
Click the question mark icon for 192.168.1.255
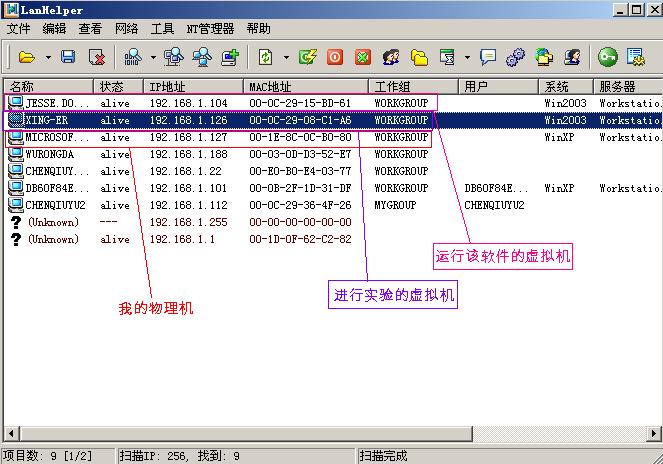[16, 222]
